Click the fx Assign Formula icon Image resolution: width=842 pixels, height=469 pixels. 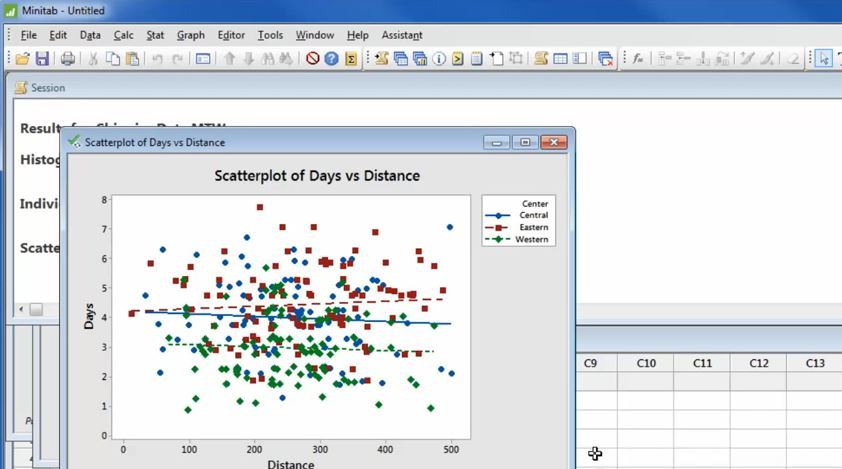tap(638, 58)
